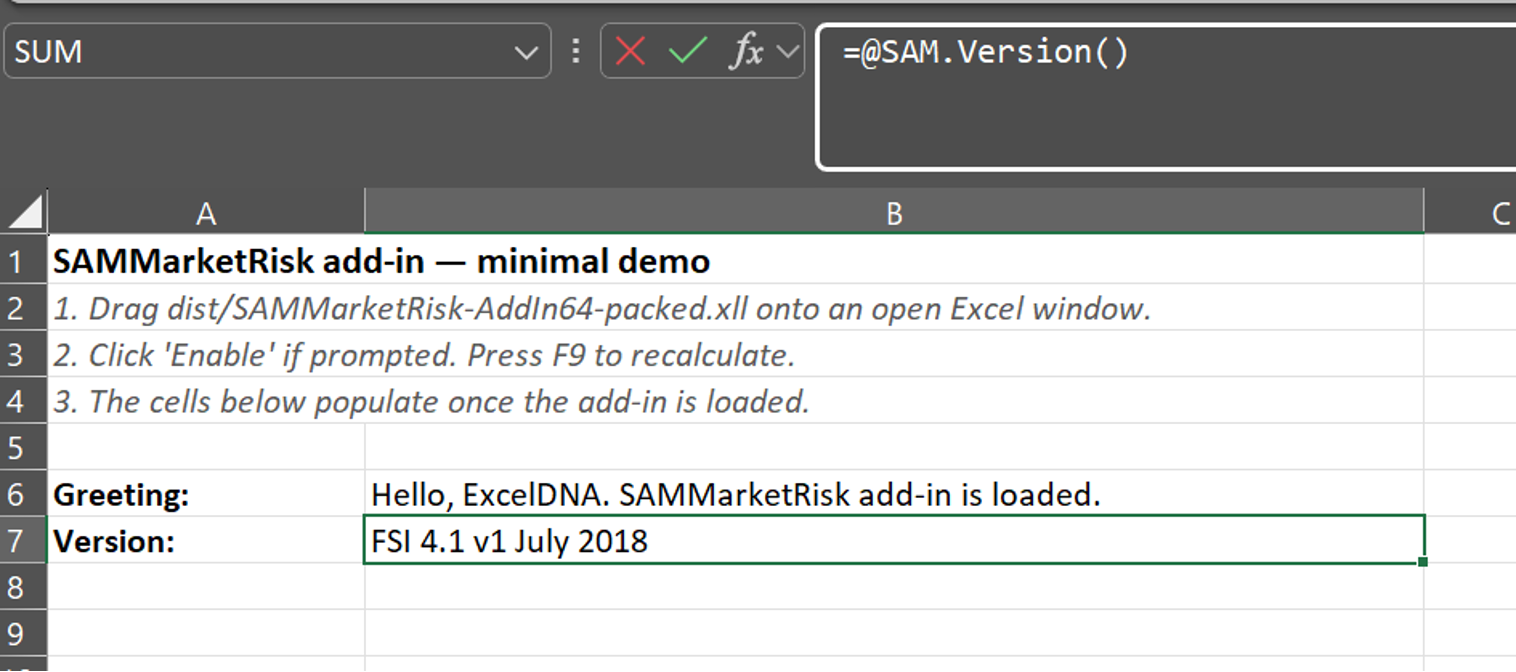Select empty cell A5
The width and height of the screenshot is (1516, 672).
point(206,447)
